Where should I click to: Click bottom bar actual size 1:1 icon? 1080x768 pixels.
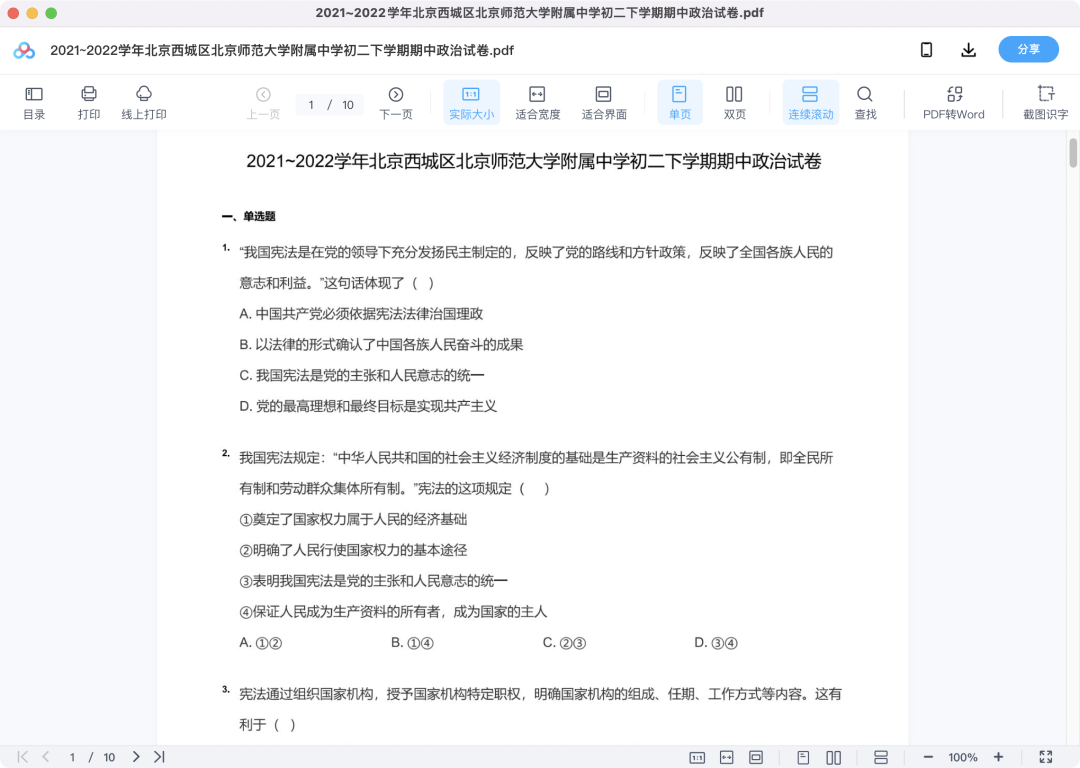697,758
